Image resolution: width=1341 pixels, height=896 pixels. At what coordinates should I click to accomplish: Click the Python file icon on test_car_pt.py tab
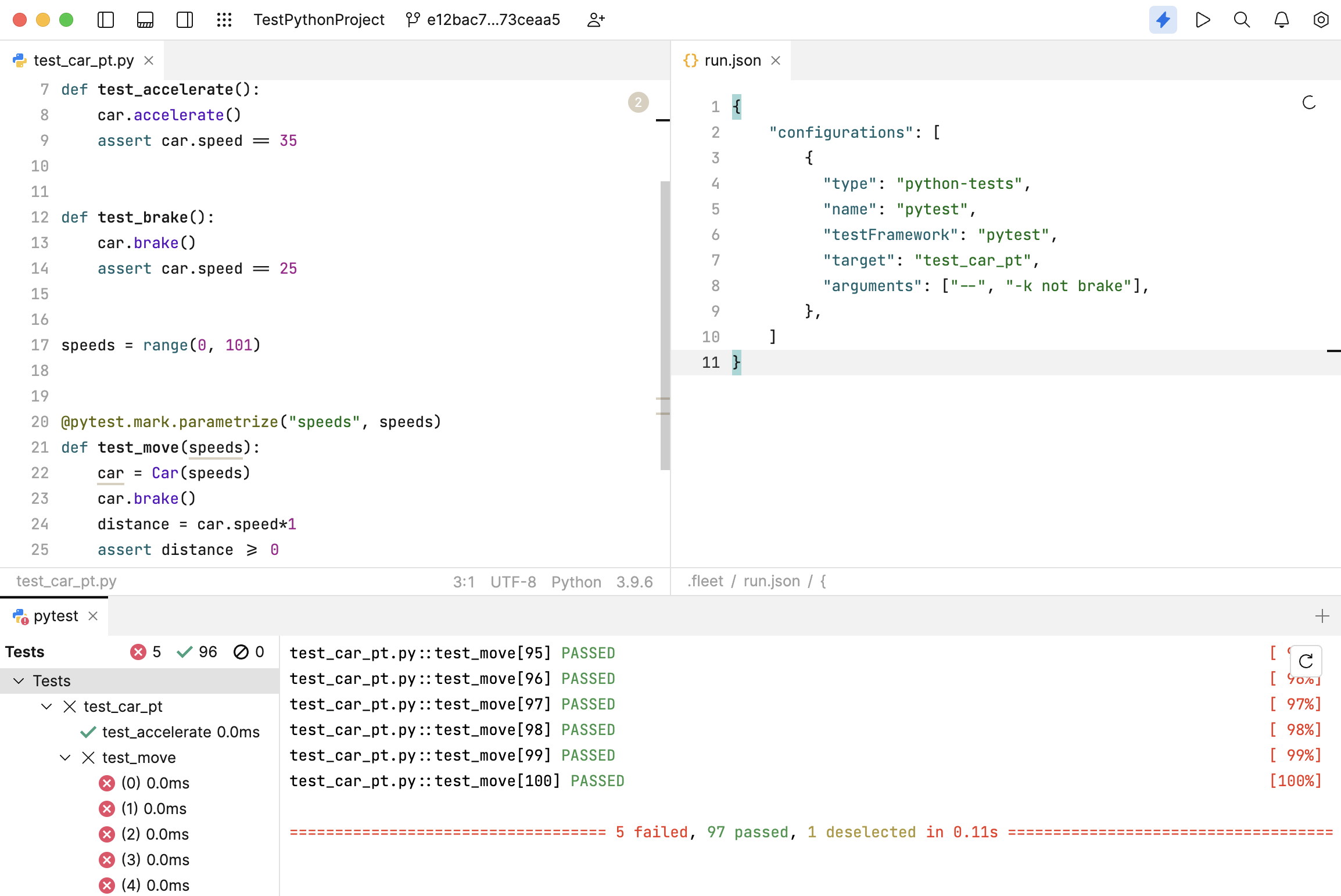[20, 60]
